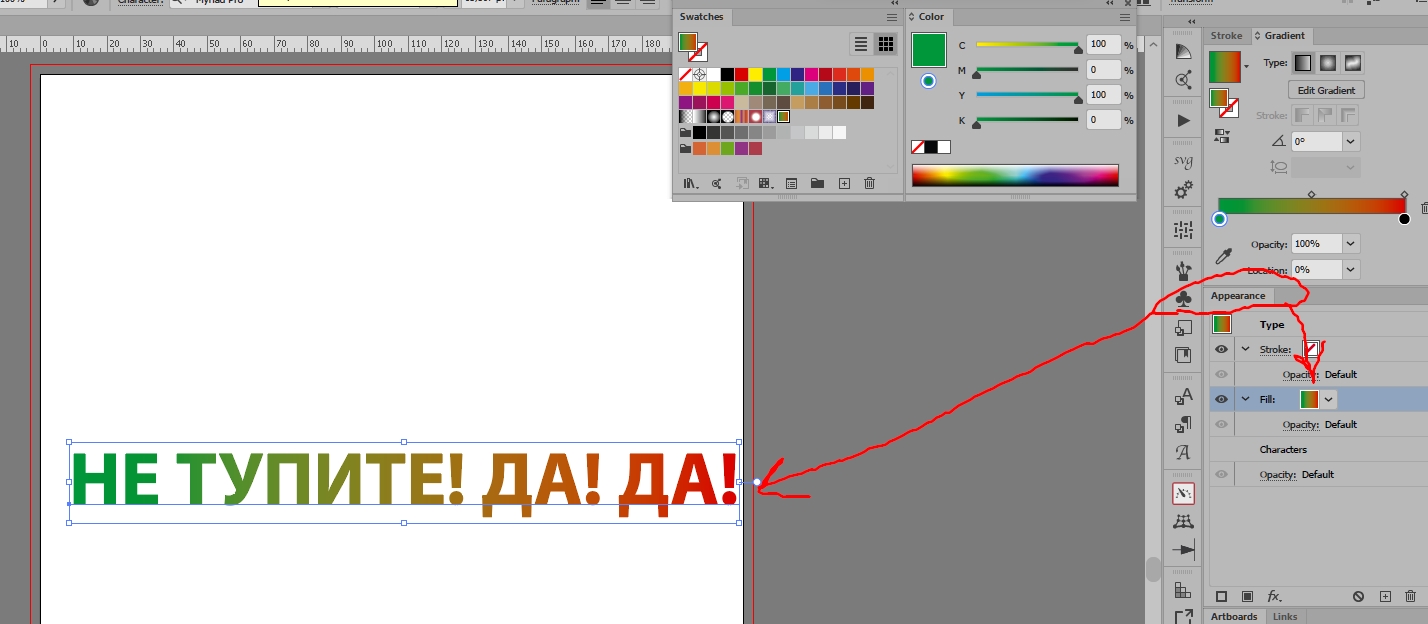Create a new color group folder
Screen dimensions: 1428x624
pyautogui.click(x=817, y=183)
